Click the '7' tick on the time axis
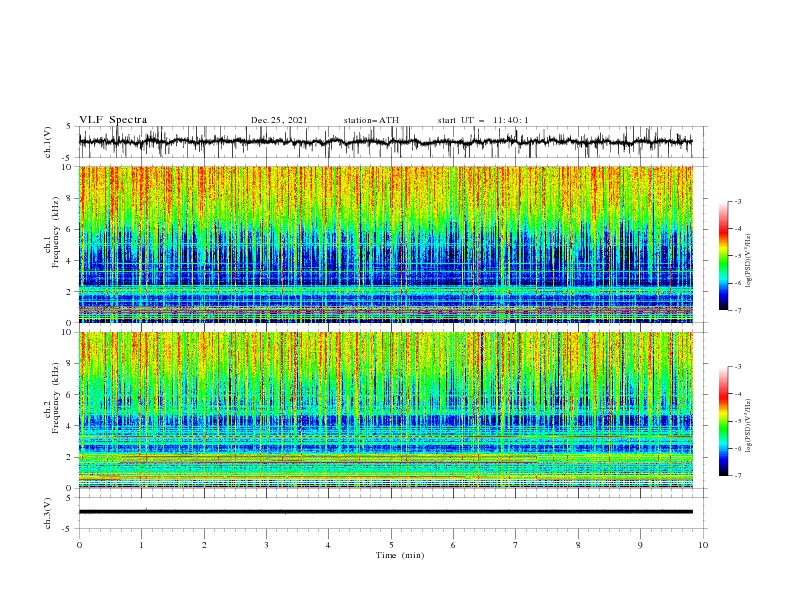 (516, 545)
